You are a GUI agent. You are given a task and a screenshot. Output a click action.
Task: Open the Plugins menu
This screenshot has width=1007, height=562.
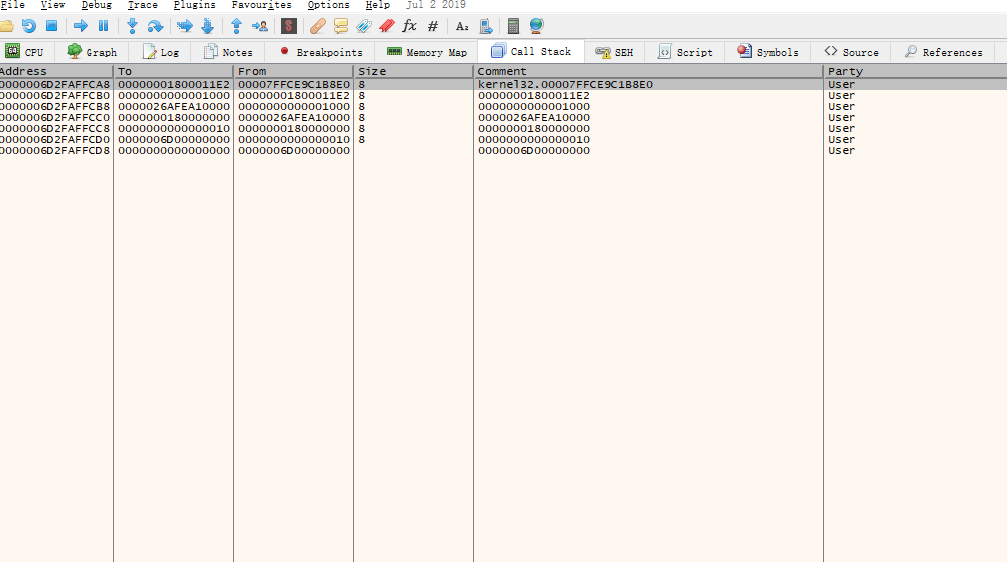point(195,5)
